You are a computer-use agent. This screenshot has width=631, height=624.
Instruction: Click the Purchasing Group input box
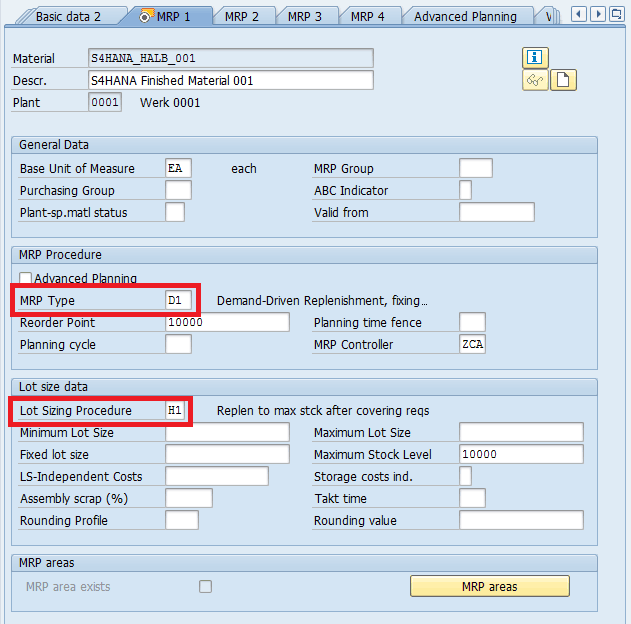[178, 190]
